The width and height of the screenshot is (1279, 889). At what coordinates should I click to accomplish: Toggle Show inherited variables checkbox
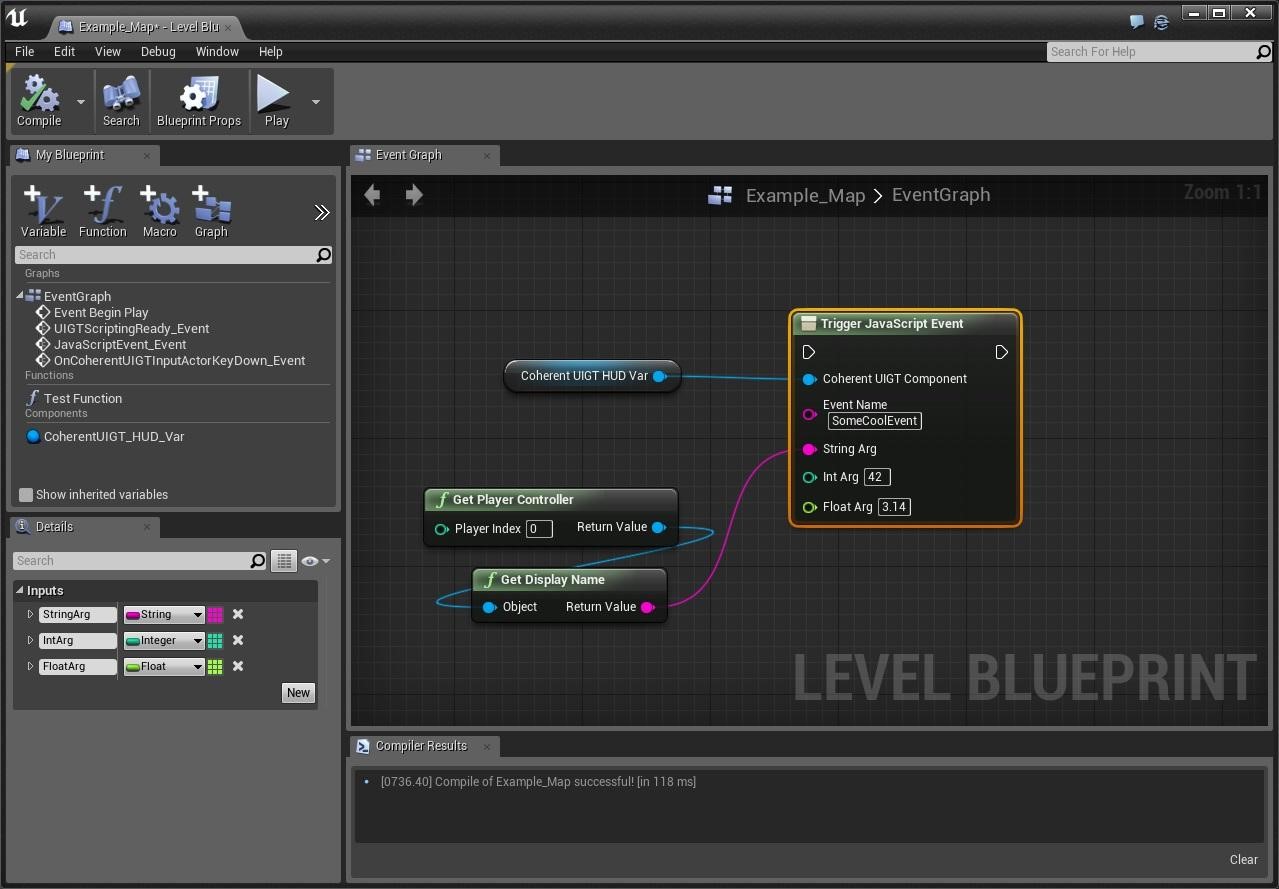coord(26,495)
